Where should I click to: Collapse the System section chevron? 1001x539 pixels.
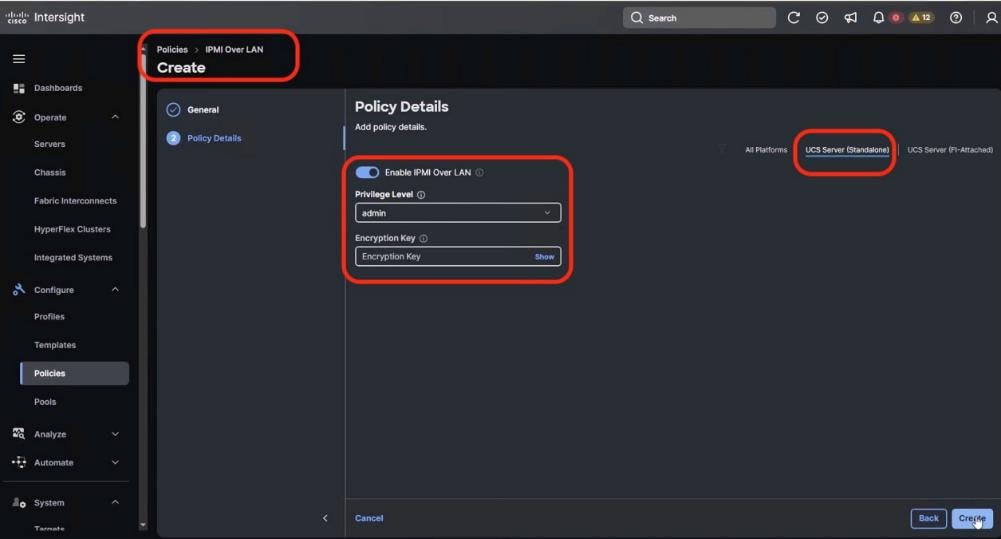tap(115, 503)
